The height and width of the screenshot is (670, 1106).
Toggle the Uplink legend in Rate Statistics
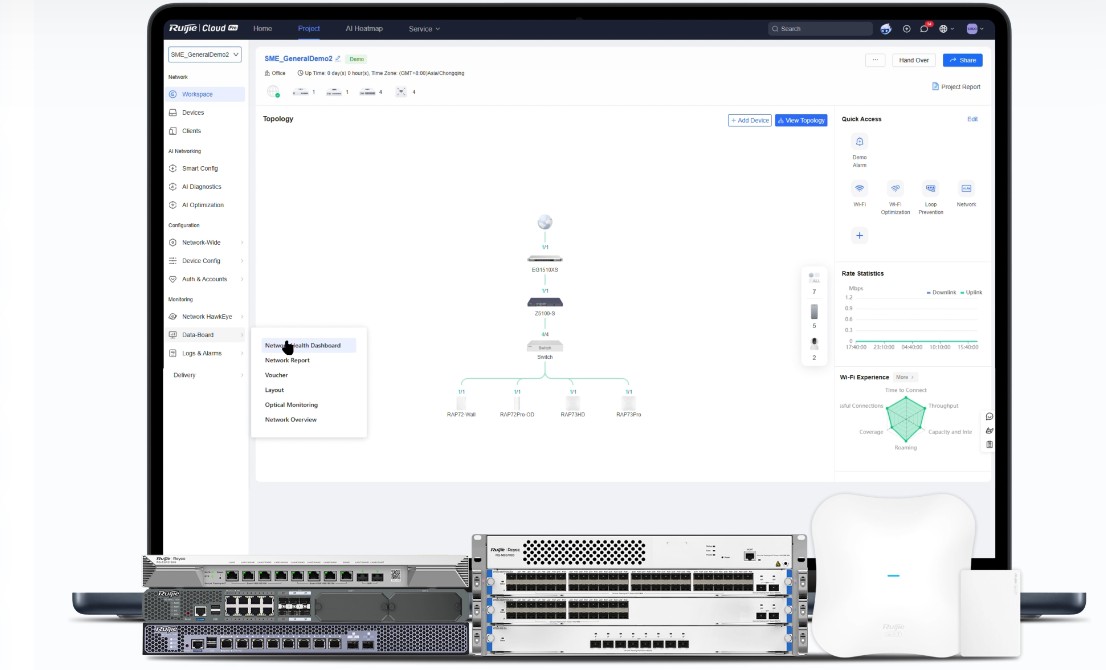coord(971,292)
